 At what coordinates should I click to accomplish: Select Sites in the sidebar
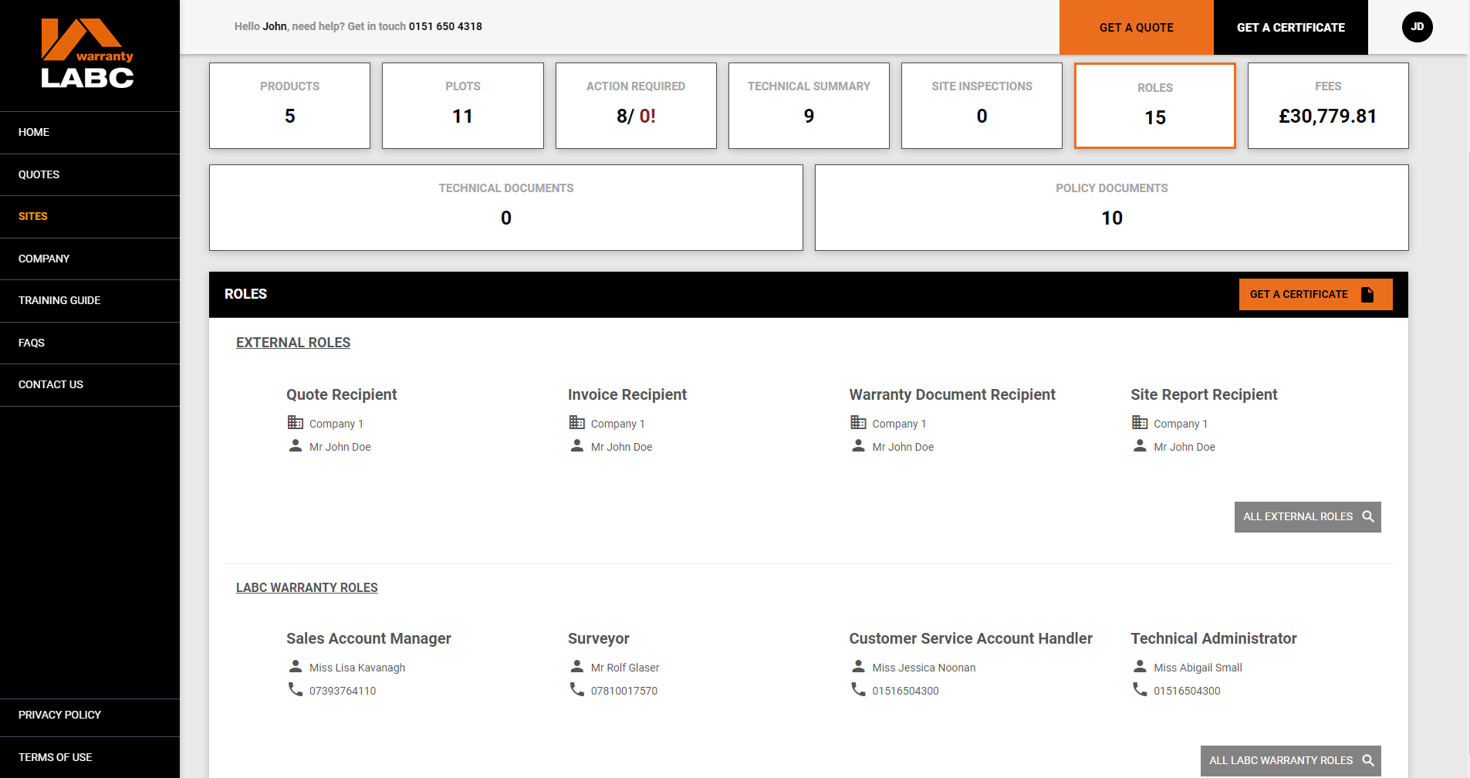point(90,216)
